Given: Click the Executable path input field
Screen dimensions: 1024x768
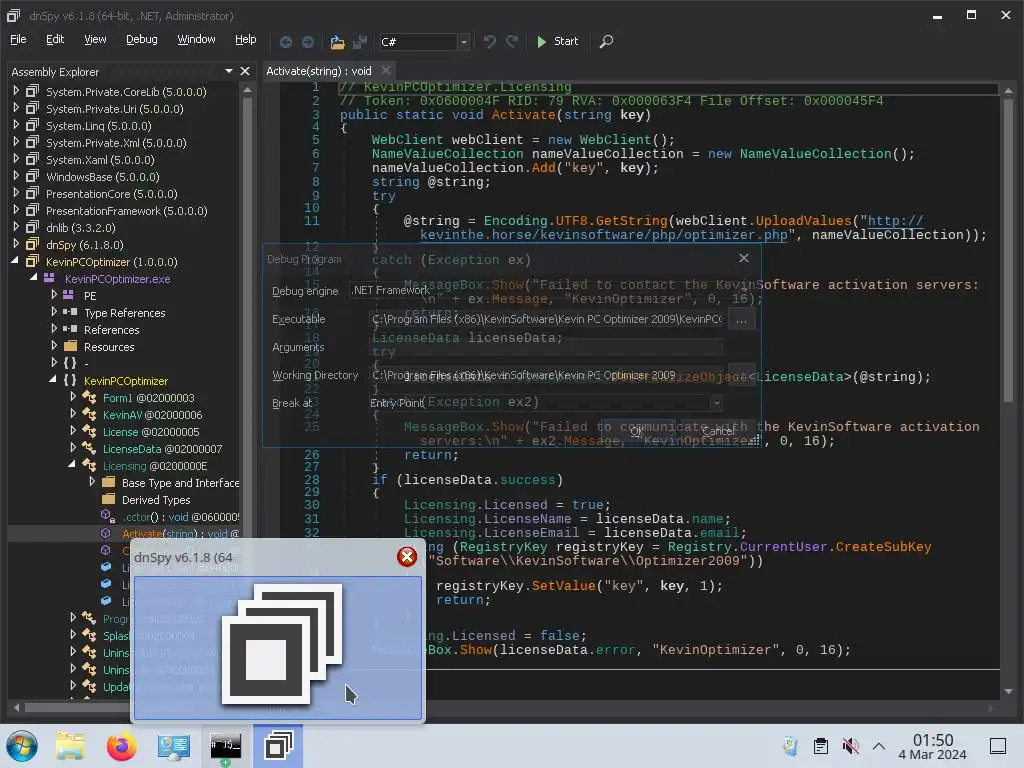Looking at the screenshot, I should click(546, 319).
